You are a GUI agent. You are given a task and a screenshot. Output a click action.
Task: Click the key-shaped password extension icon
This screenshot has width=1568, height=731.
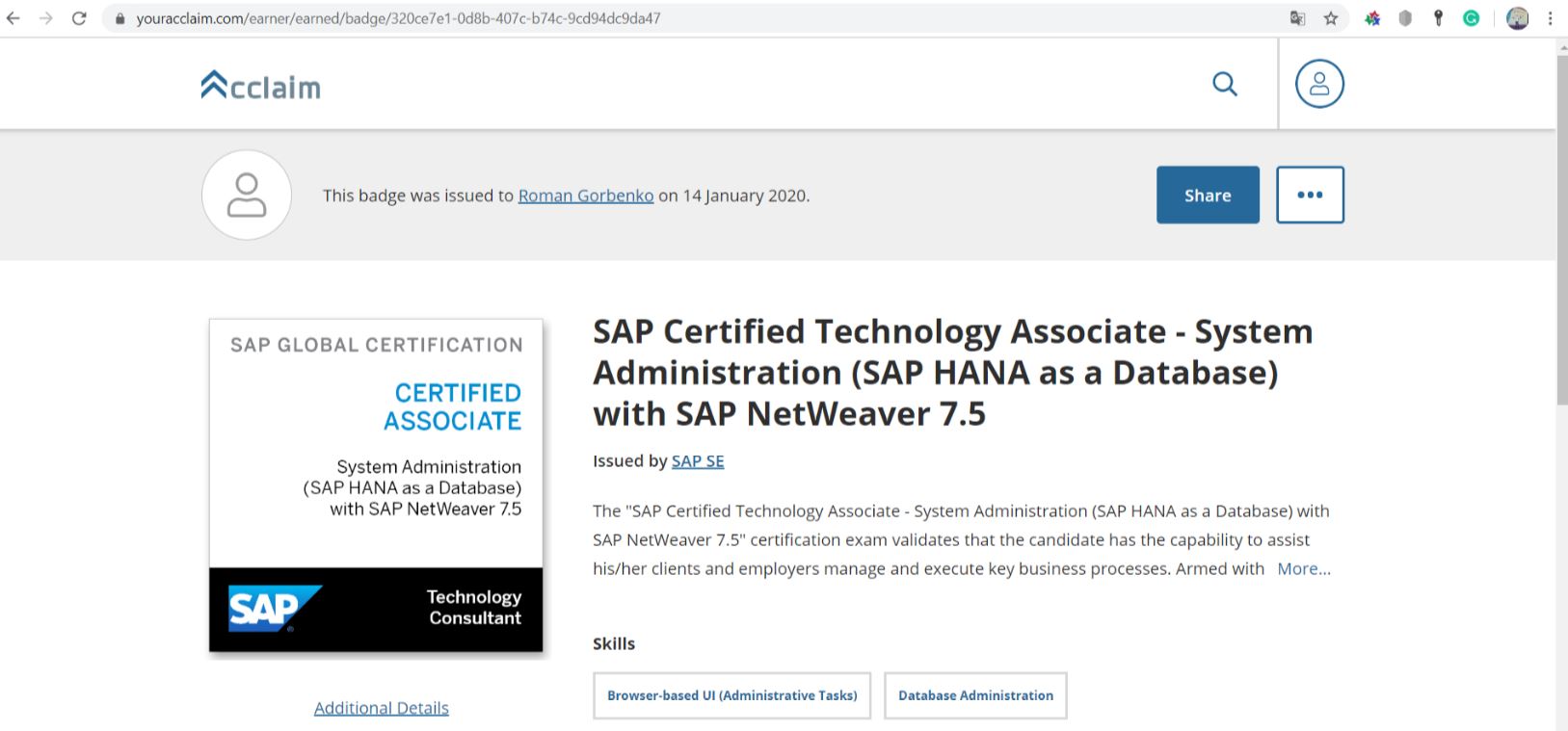pyautogui.click(x=1438, y=18)
